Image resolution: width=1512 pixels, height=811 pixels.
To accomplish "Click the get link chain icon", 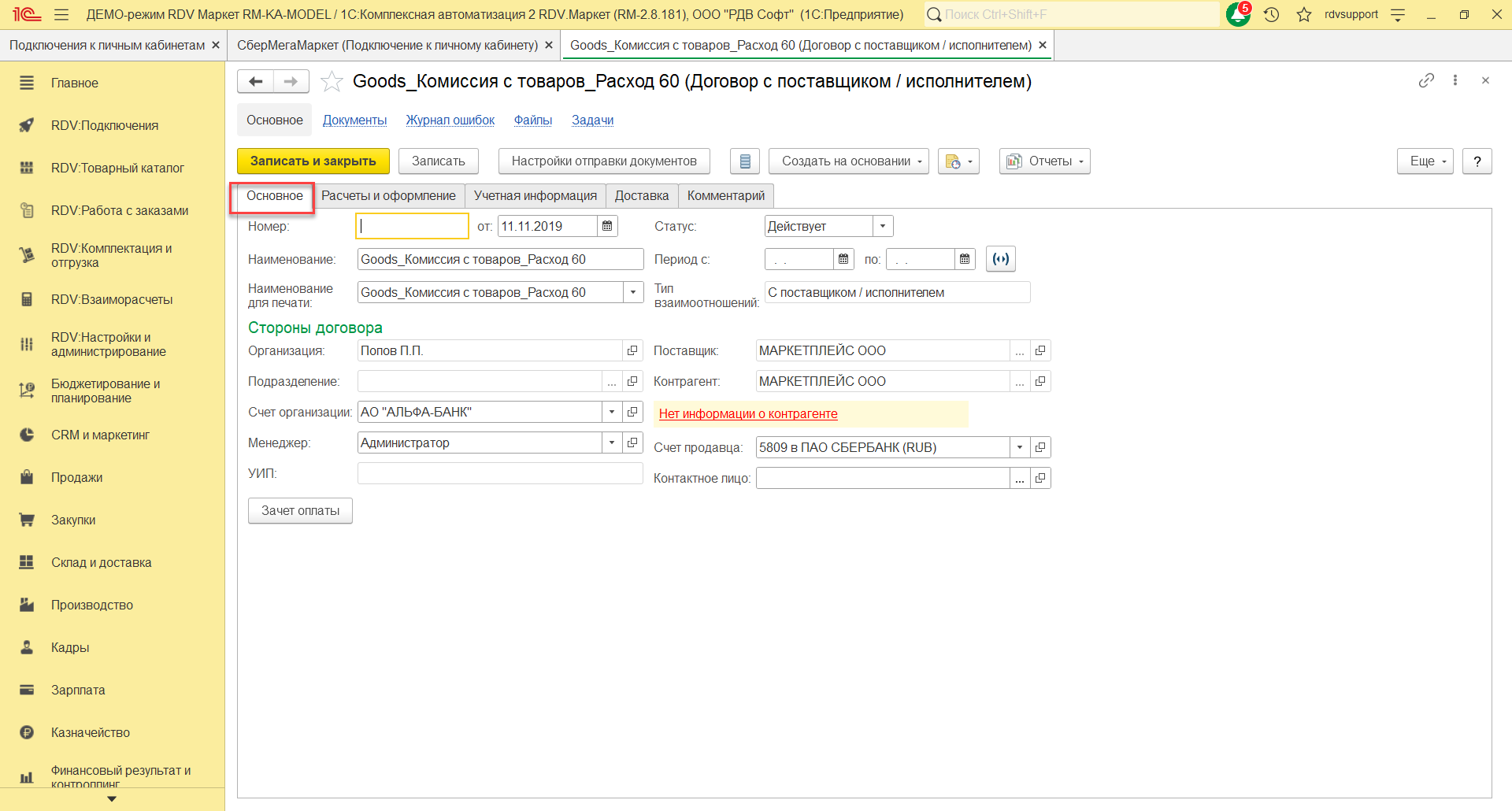I will (x=1426, y=80).
